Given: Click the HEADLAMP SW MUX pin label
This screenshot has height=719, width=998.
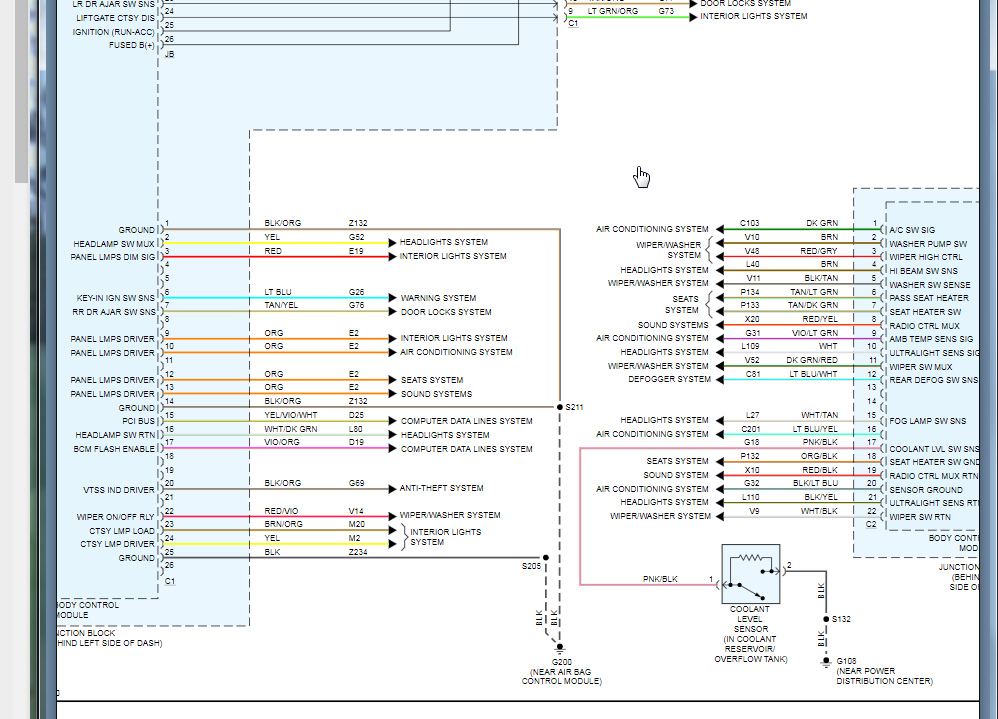Looking at the screenshot, I should 113,244.
